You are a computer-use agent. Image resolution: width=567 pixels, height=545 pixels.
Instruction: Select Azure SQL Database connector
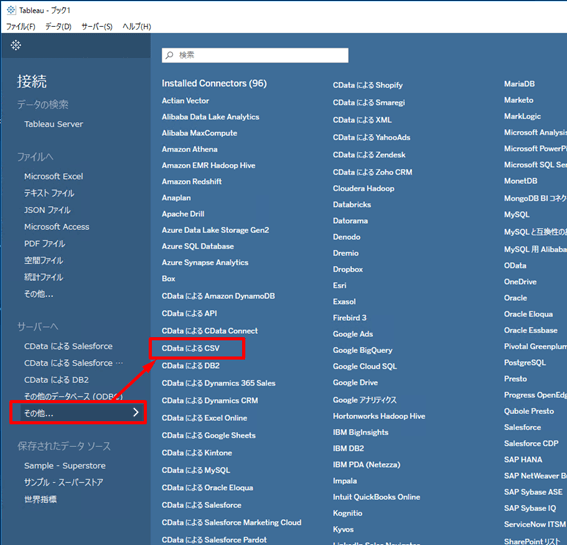(198, 246)
